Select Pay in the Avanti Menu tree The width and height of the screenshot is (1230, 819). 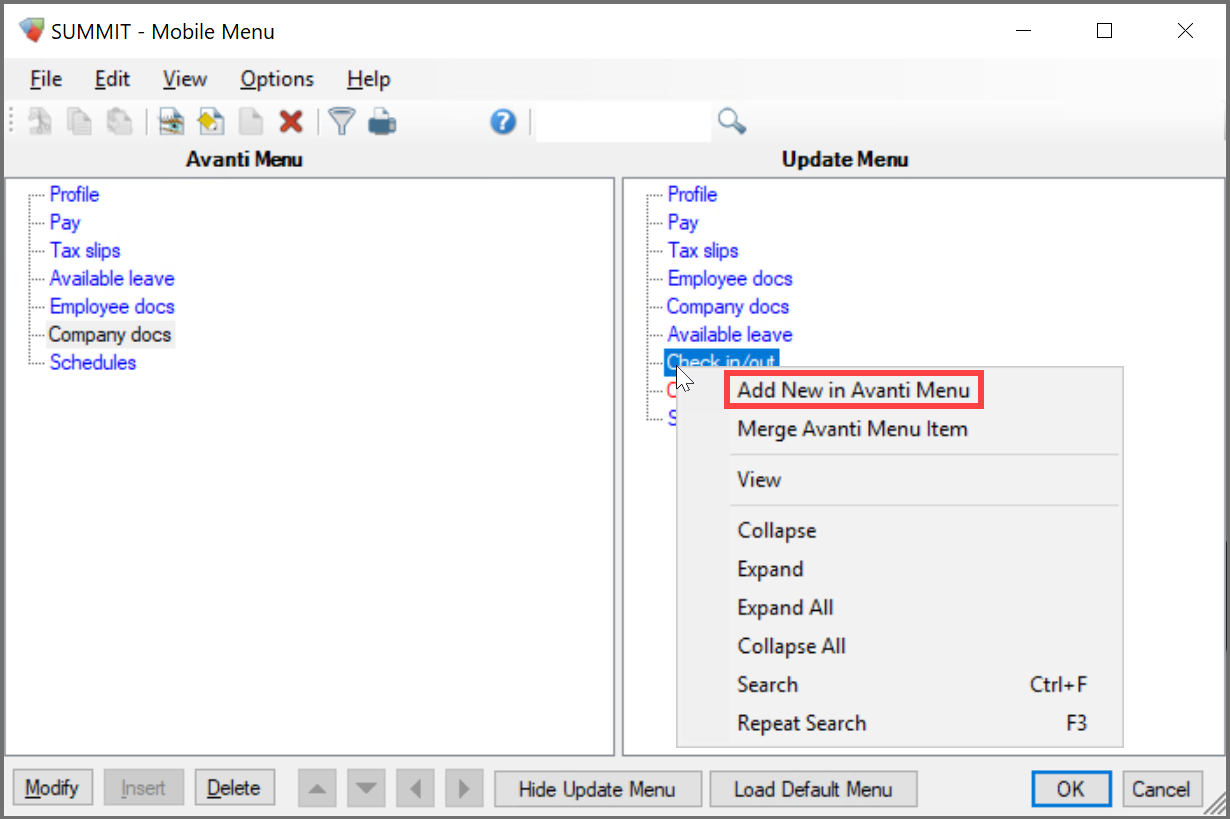65,222
